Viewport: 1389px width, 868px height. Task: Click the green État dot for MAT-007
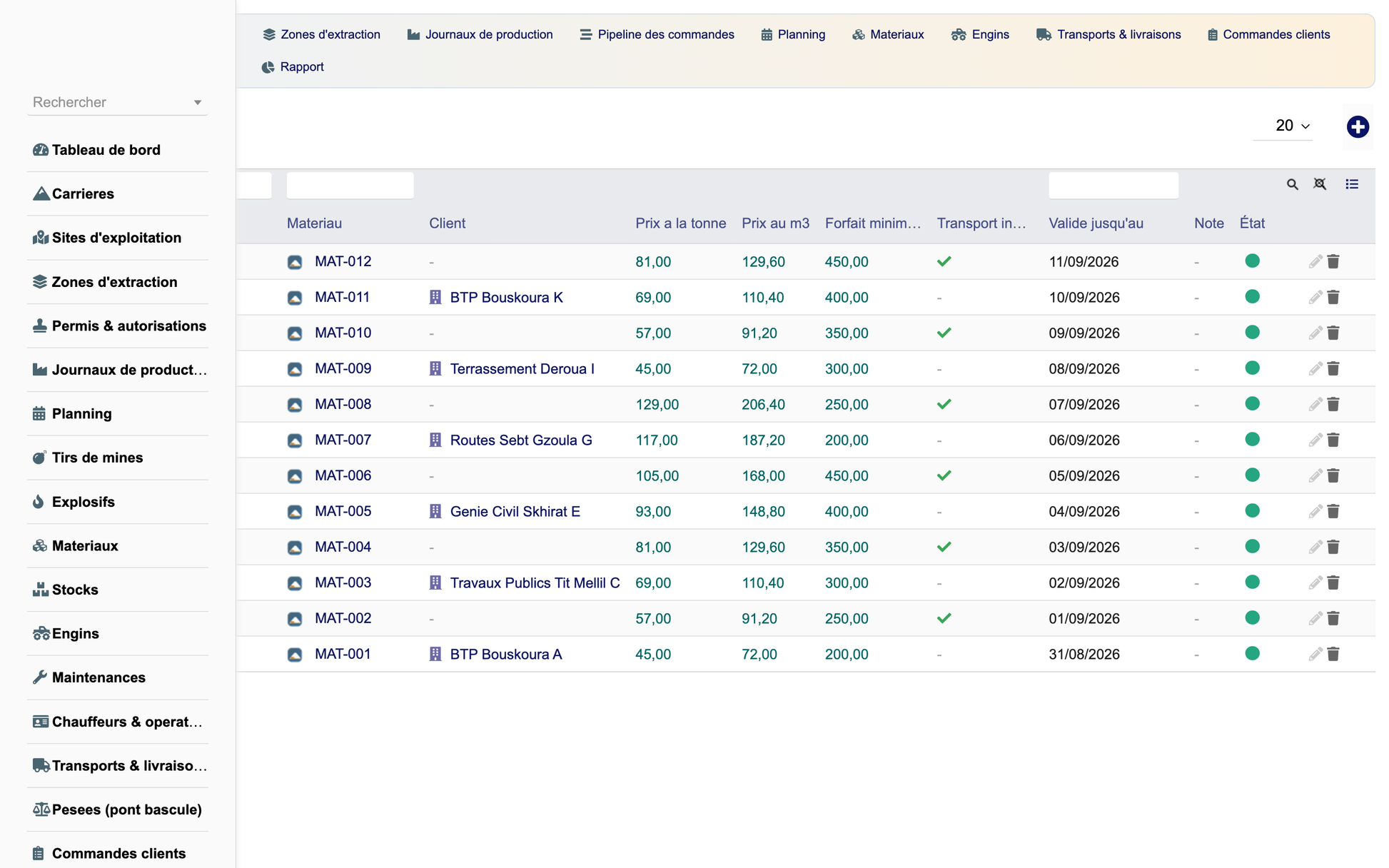point(1252,440)
